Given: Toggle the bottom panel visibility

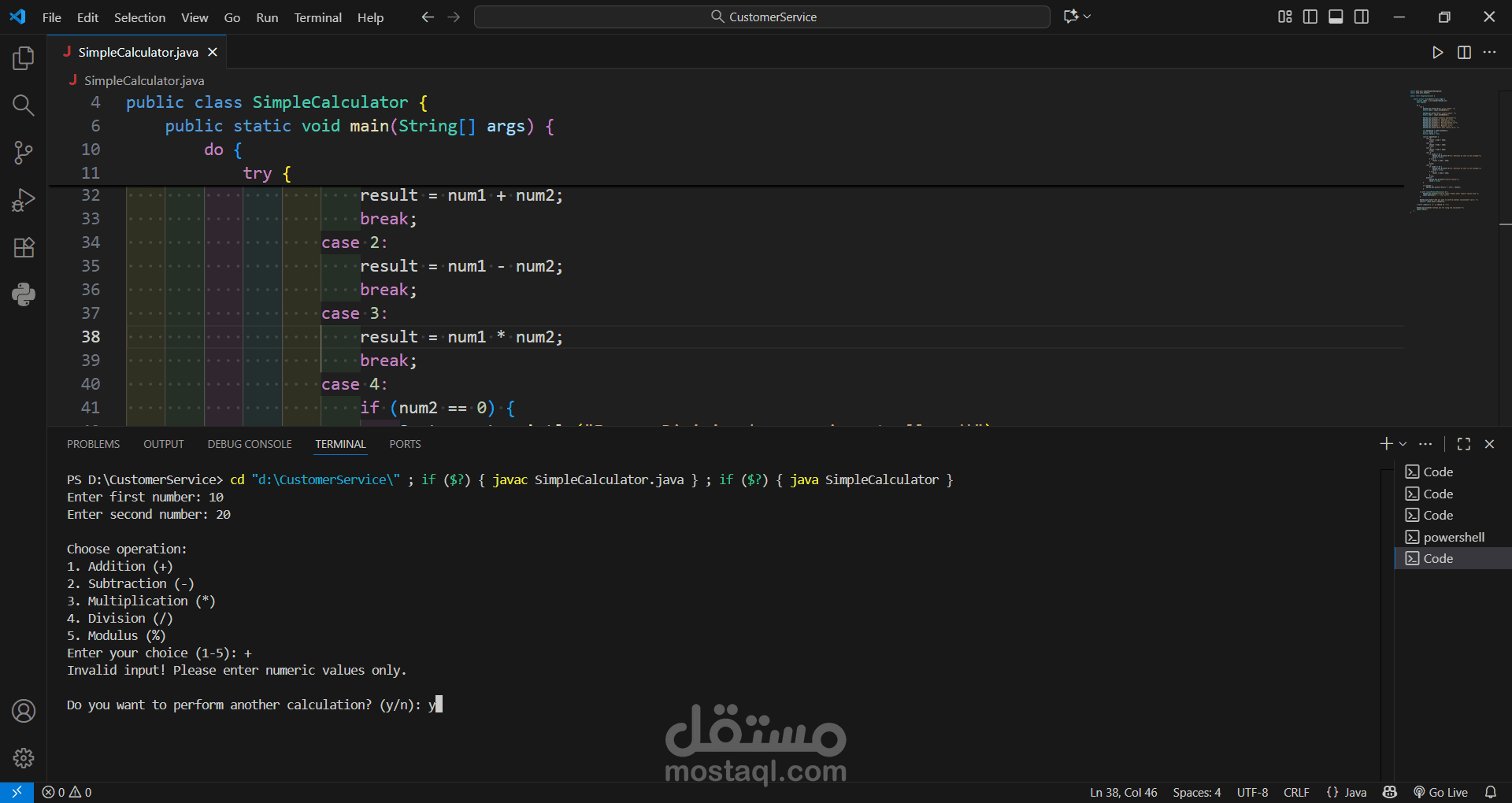Looking at the screenshot, I should (x=1336, y=17).
